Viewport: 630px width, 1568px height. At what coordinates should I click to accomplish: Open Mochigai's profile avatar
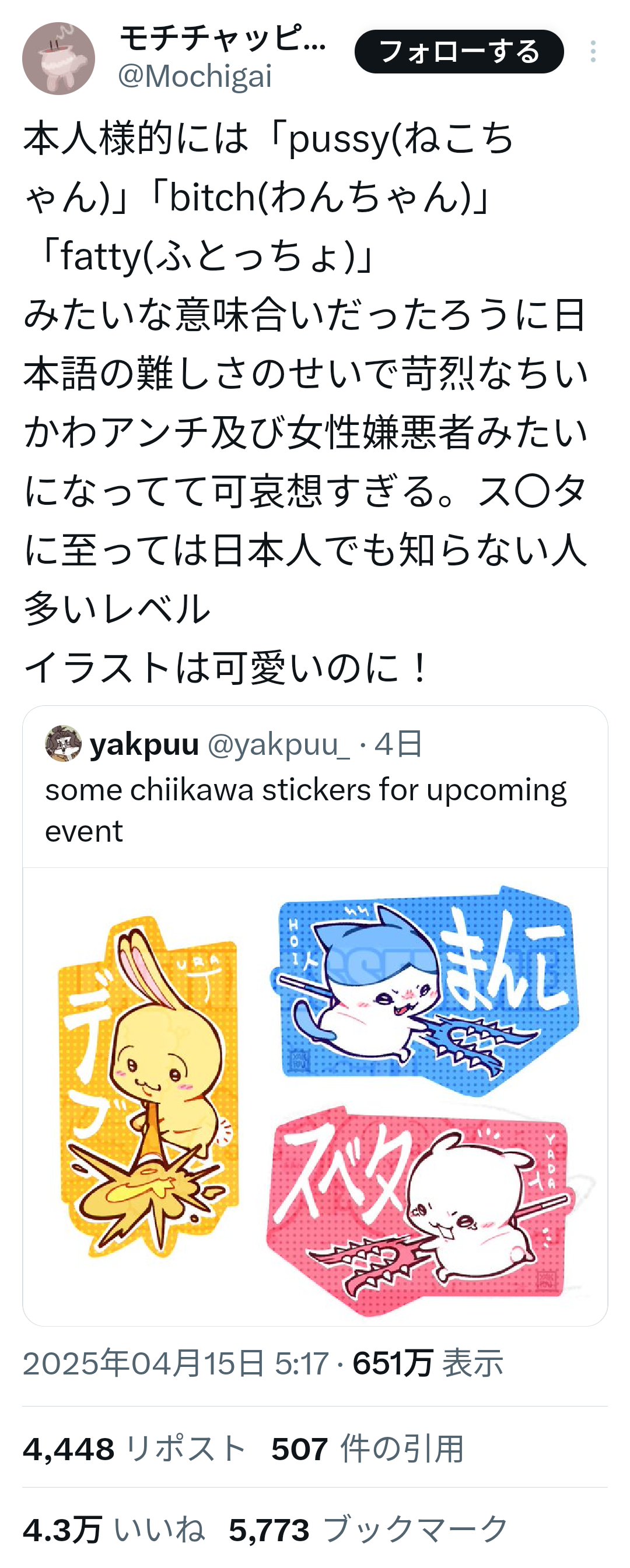click(x=58, y=58)
